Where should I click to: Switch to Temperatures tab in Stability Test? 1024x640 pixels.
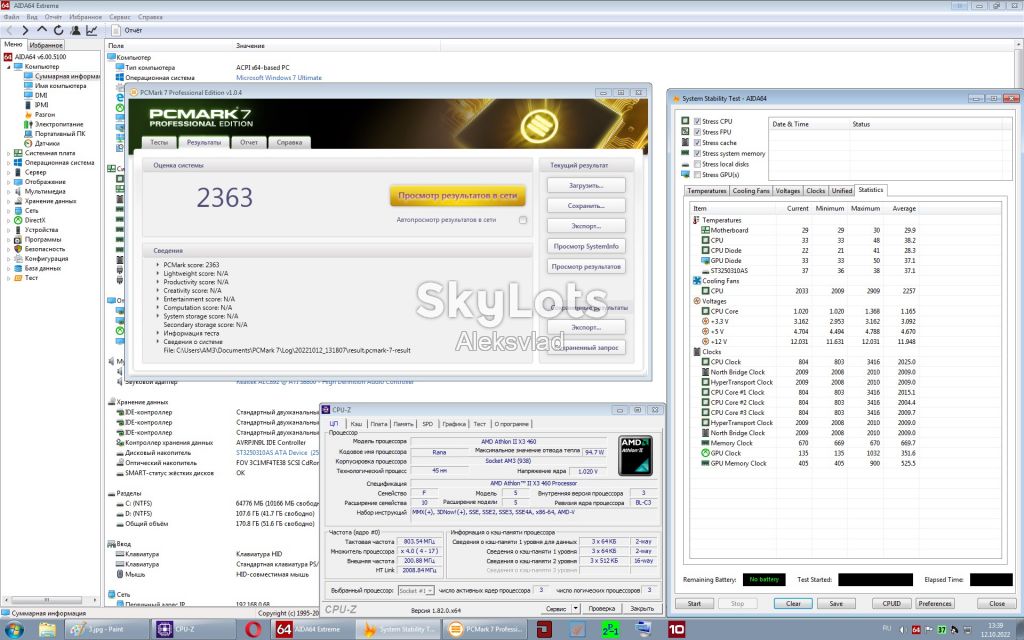707,191
